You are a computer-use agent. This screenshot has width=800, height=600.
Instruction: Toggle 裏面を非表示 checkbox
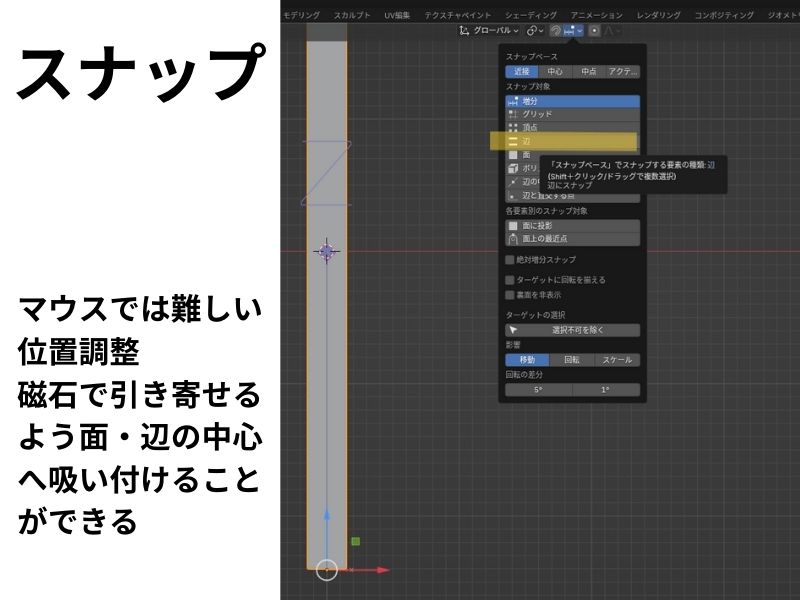(510, 295)
